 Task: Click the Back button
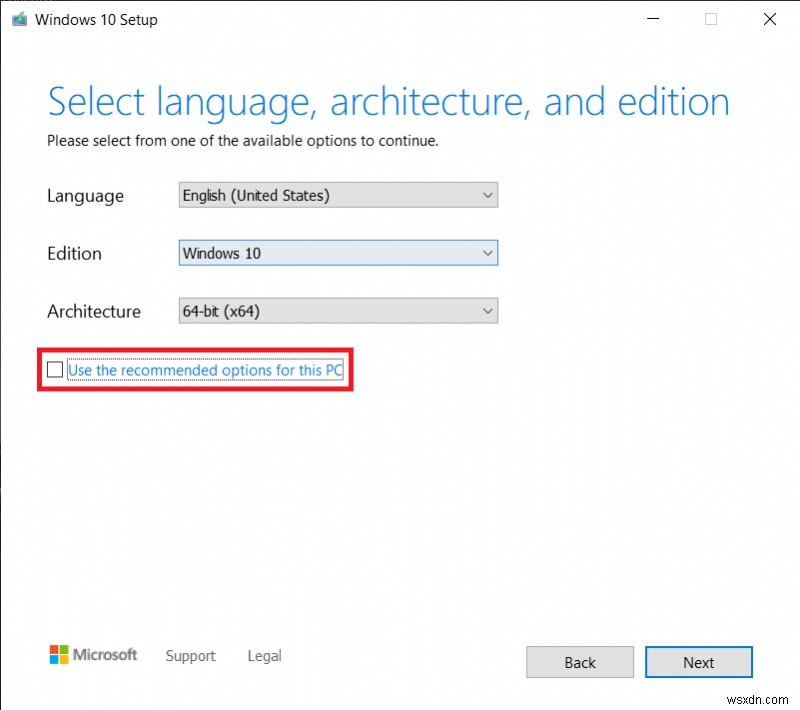point(580,662)
